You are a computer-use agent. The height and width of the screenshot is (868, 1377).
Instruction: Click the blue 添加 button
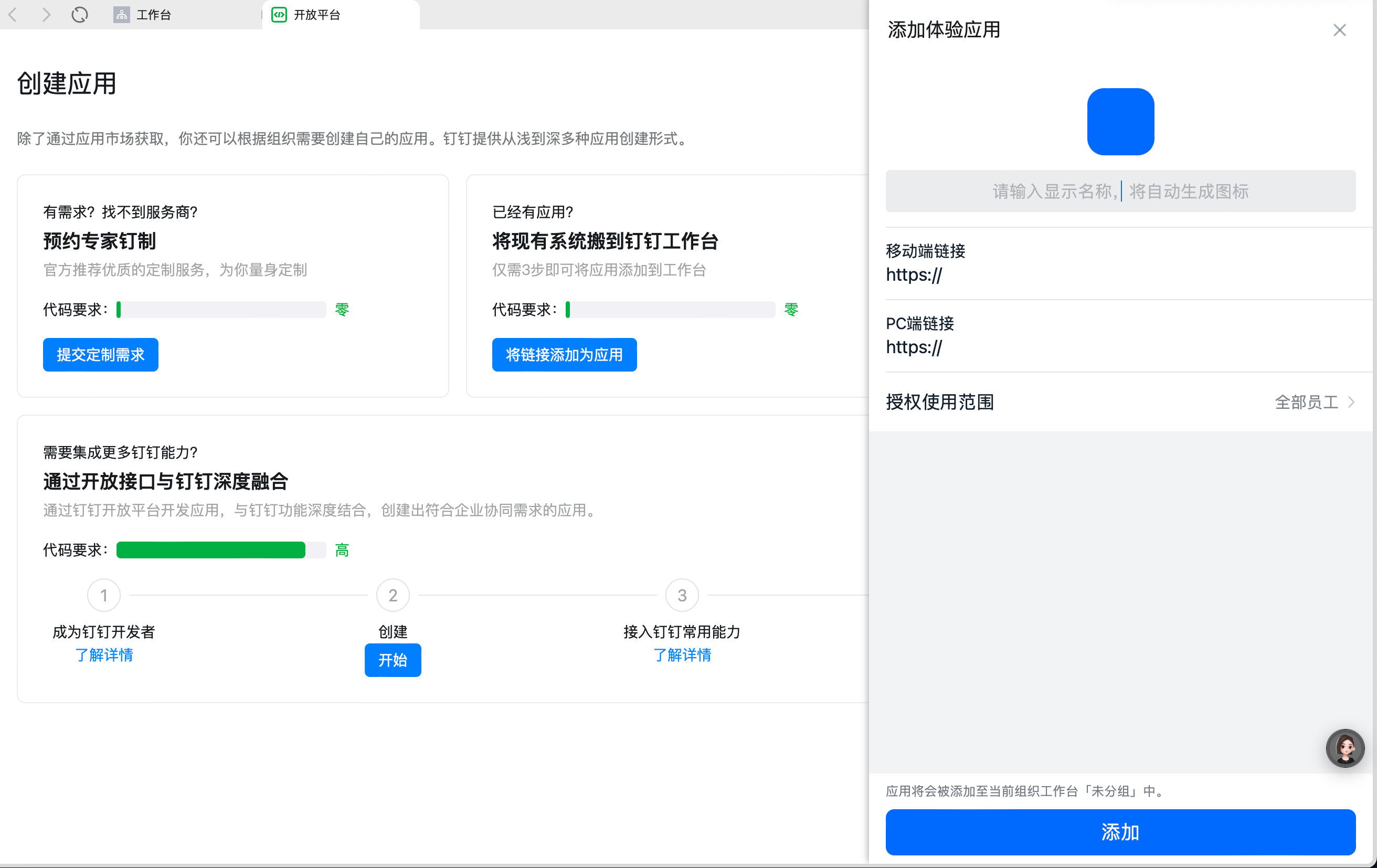1120,832
